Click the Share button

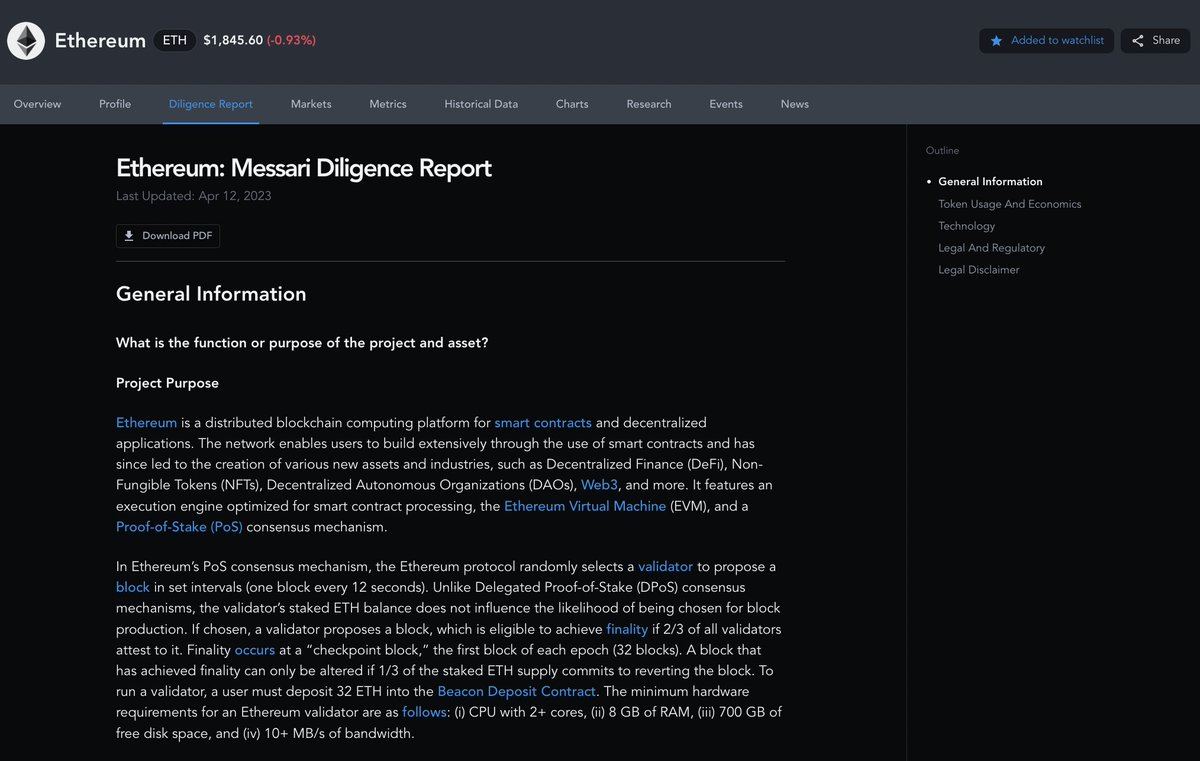point(1155,41)
